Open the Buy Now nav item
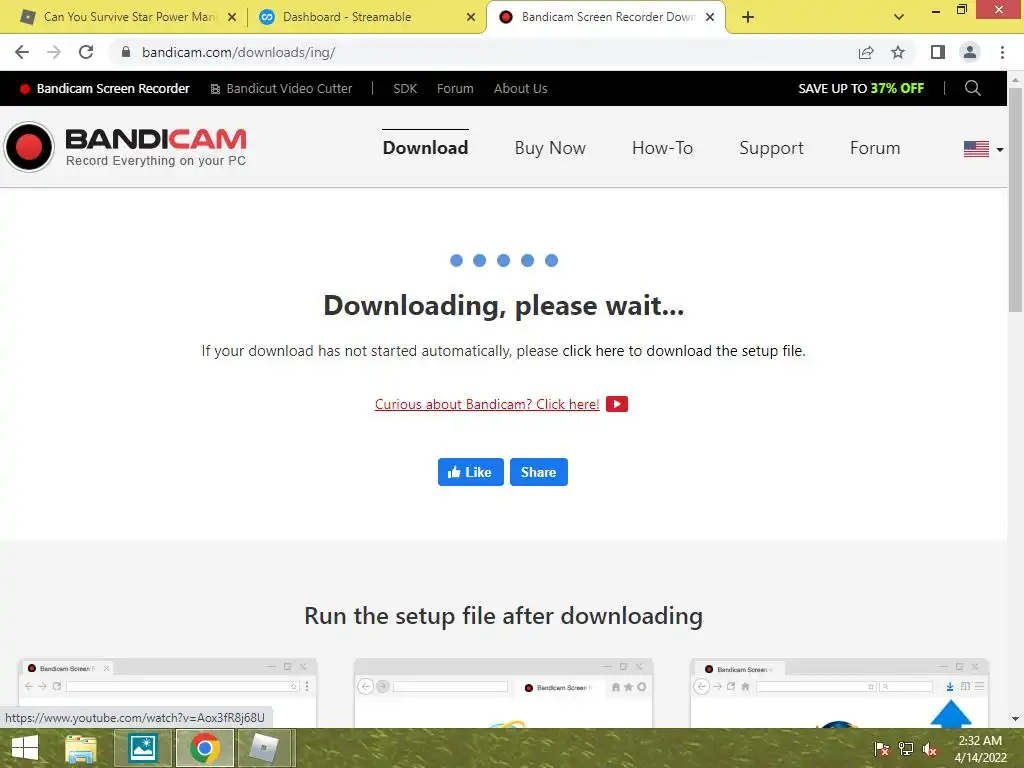 [550, 148]
